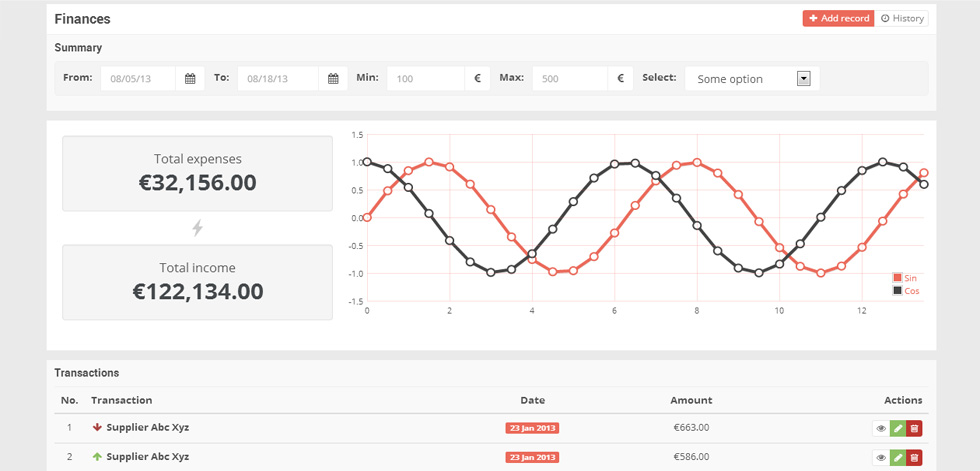Screen dimensions: 980x471
Task: Click the Sin legend label
Action: click(x=911, y=278)
